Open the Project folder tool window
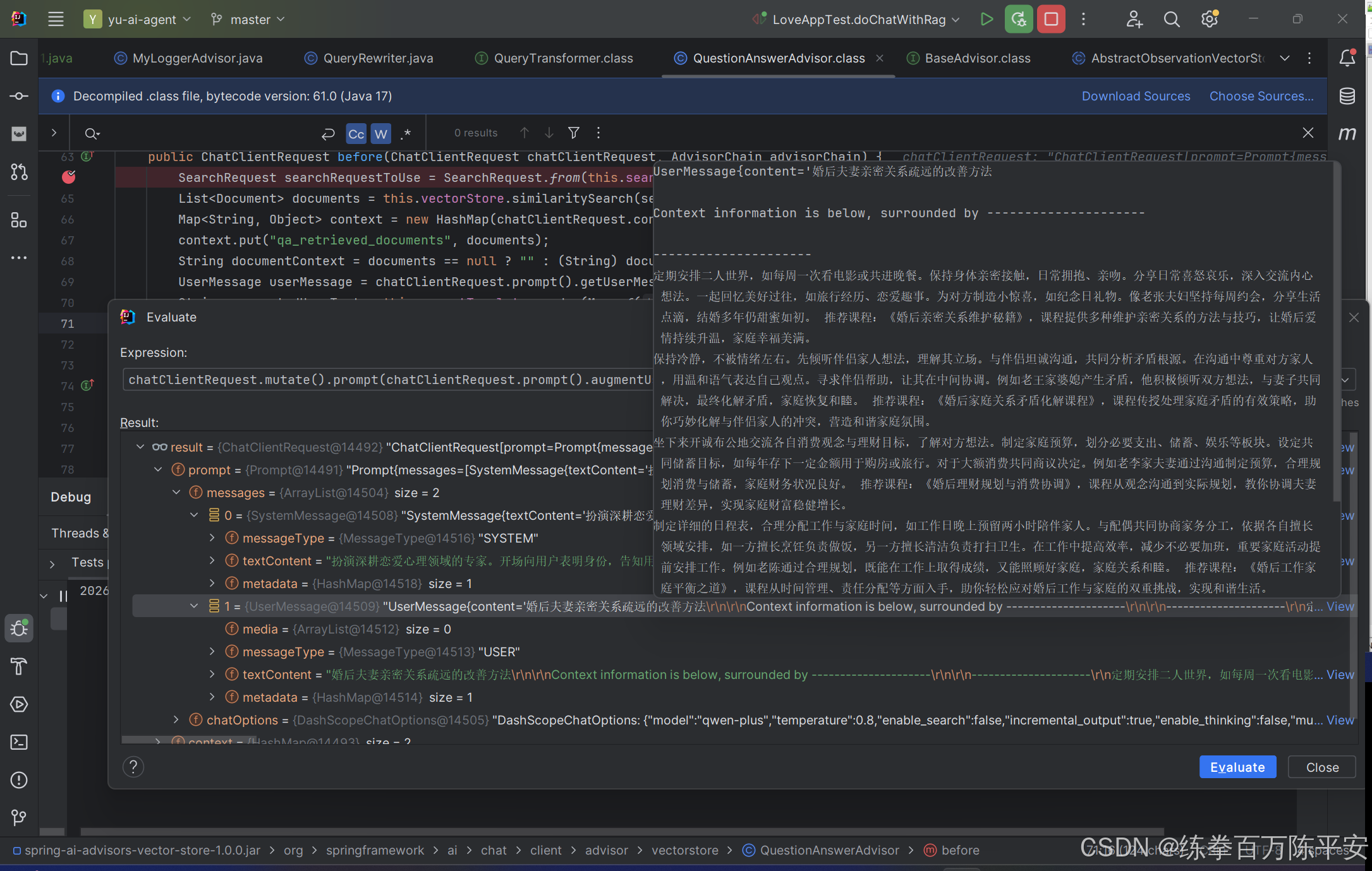This screenshot has width=1372, height=871. (19, 58)
